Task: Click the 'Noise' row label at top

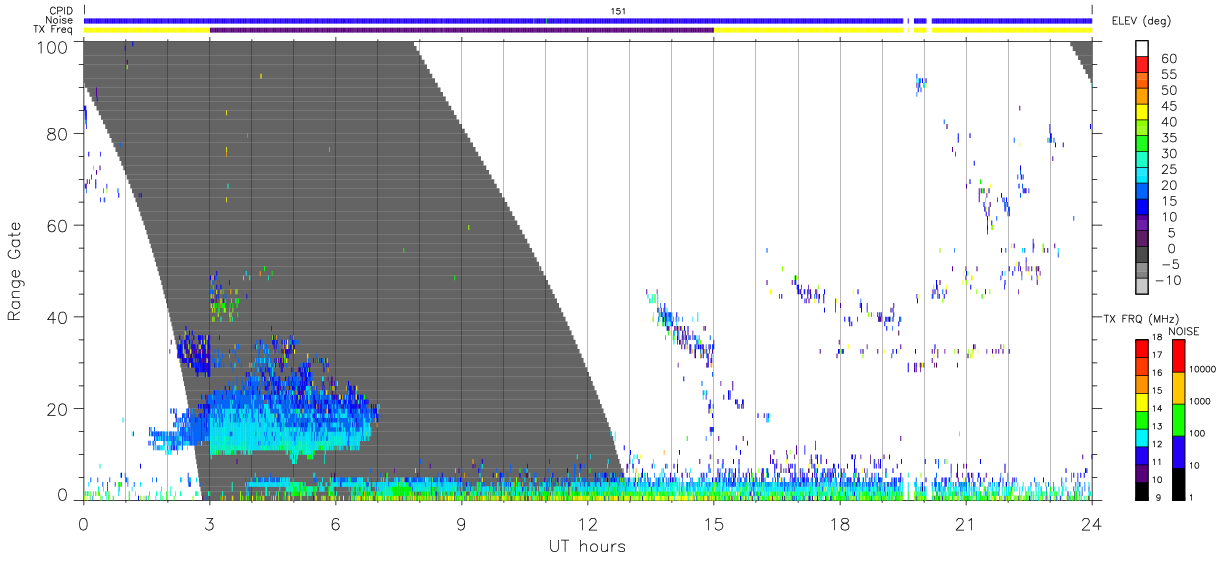Action: coord(60,20)
